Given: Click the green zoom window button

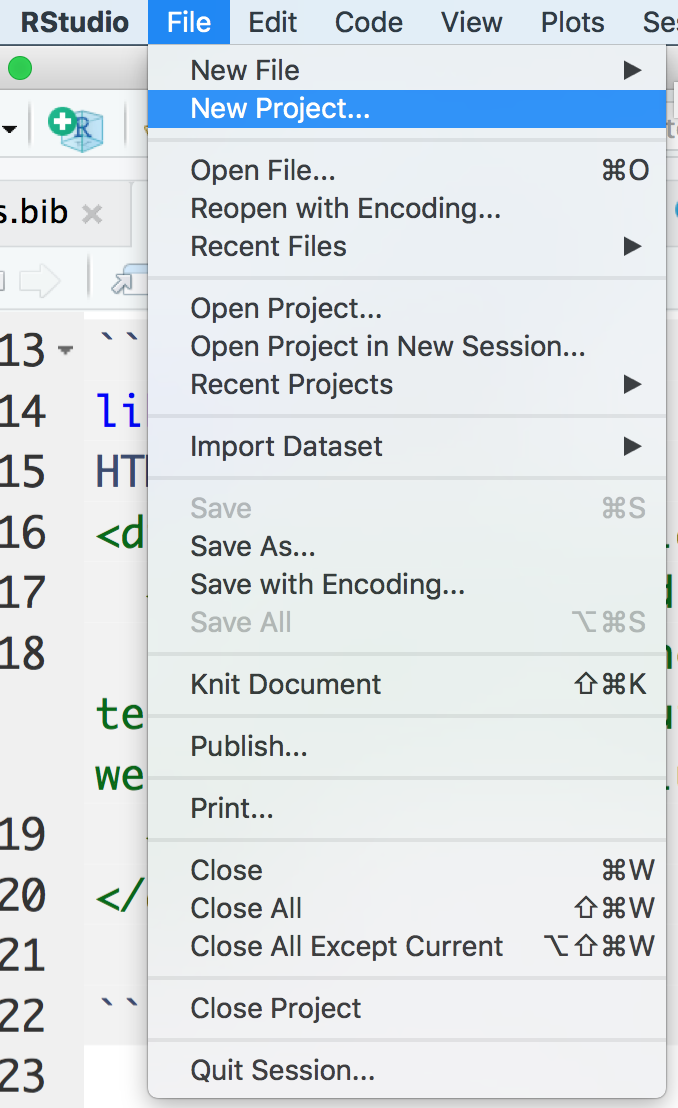Looking at the screenshot, I should pyautogui.click(x=20, y=68).
